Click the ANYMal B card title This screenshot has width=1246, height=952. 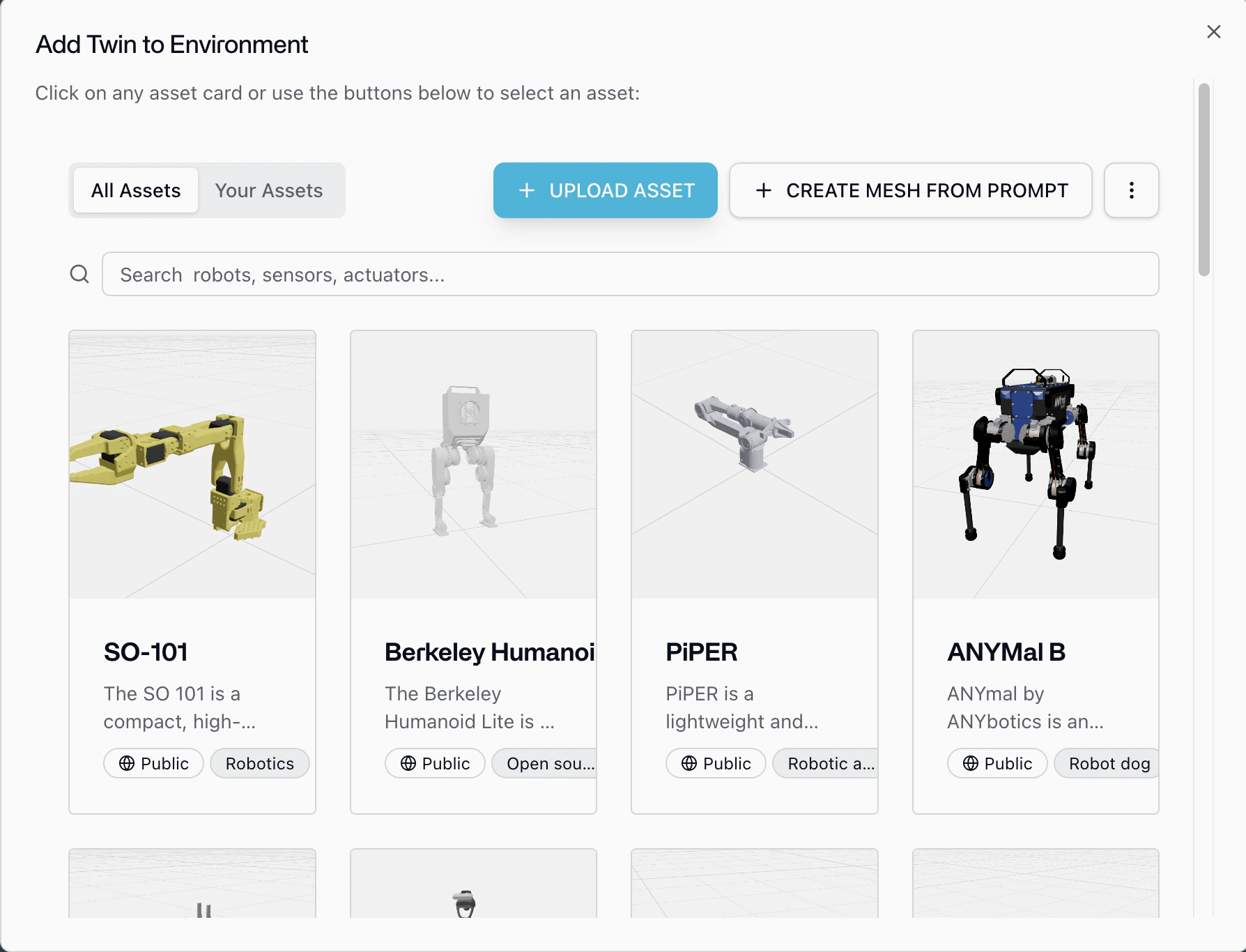coord(1006,652)
